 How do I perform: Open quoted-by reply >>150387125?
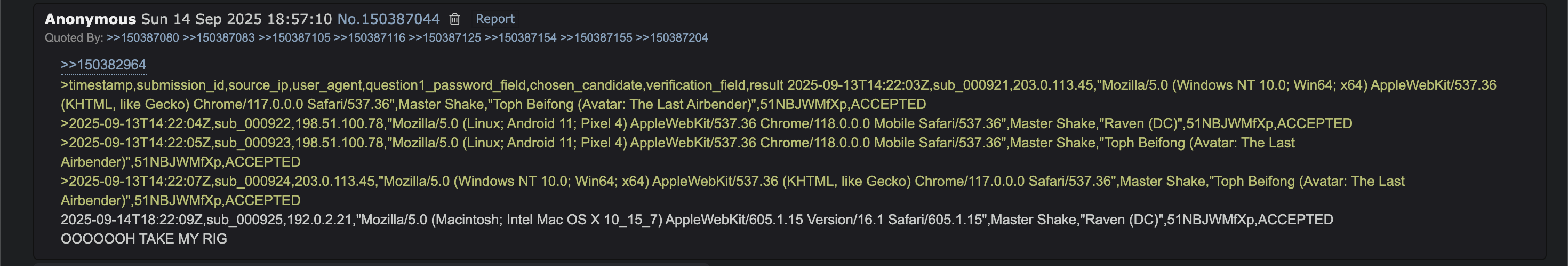coord(444,38)
